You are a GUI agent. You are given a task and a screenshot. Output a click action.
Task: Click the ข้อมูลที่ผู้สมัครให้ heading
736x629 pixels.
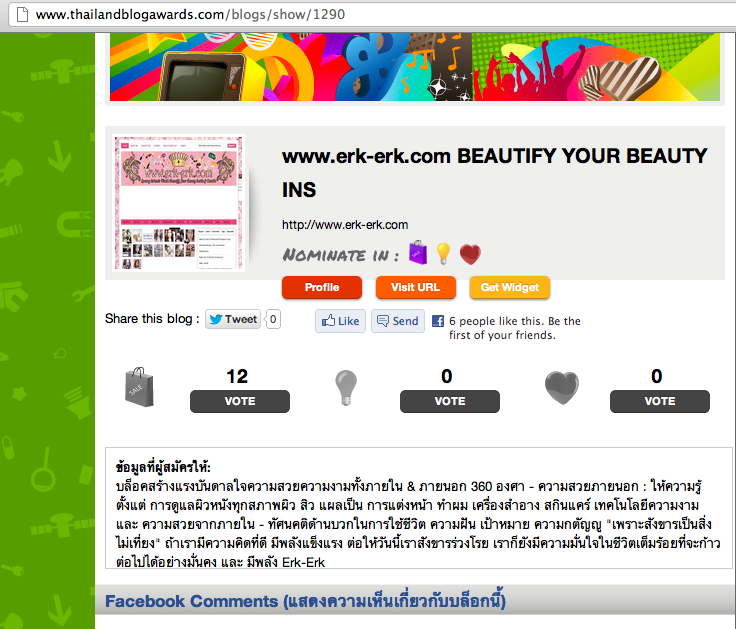tap(163, 467)
